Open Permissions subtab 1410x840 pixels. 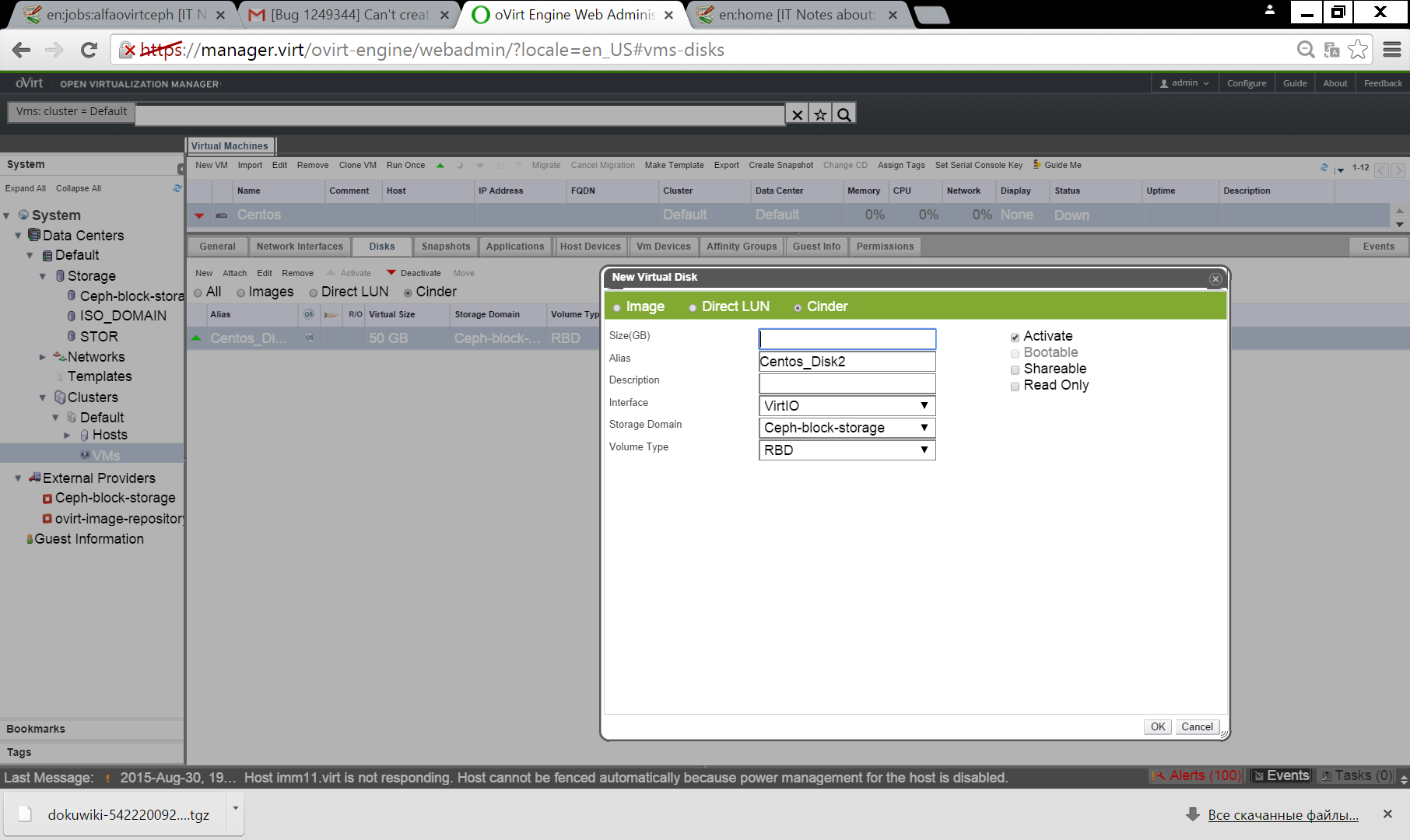[885, 247]
